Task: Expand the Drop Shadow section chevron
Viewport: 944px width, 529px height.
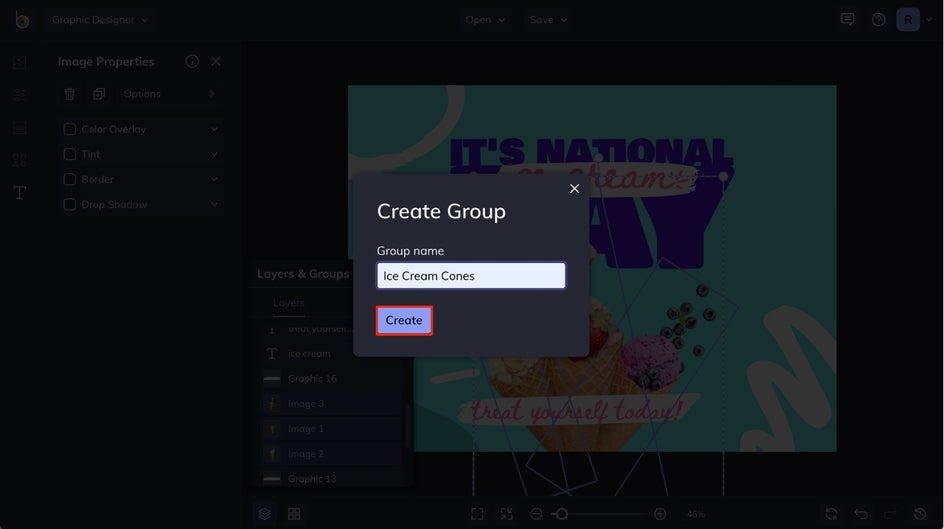Action: click(214, 205)
